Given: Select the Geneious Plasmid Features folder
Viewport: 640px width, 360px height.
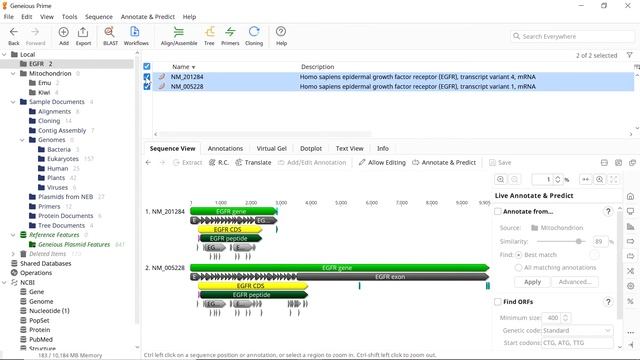Looking at the screenshot, I should (x=74, y=244).
